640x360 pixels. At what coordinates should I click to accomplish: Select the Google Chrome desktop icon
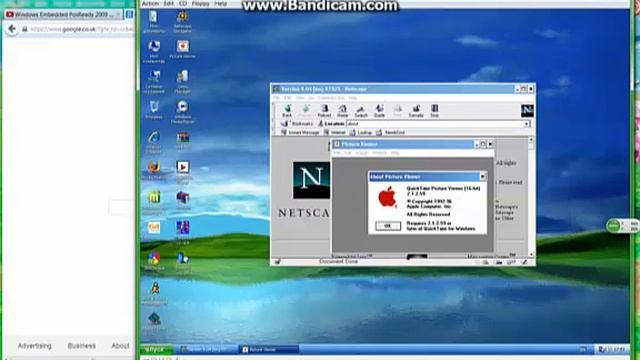154,260
